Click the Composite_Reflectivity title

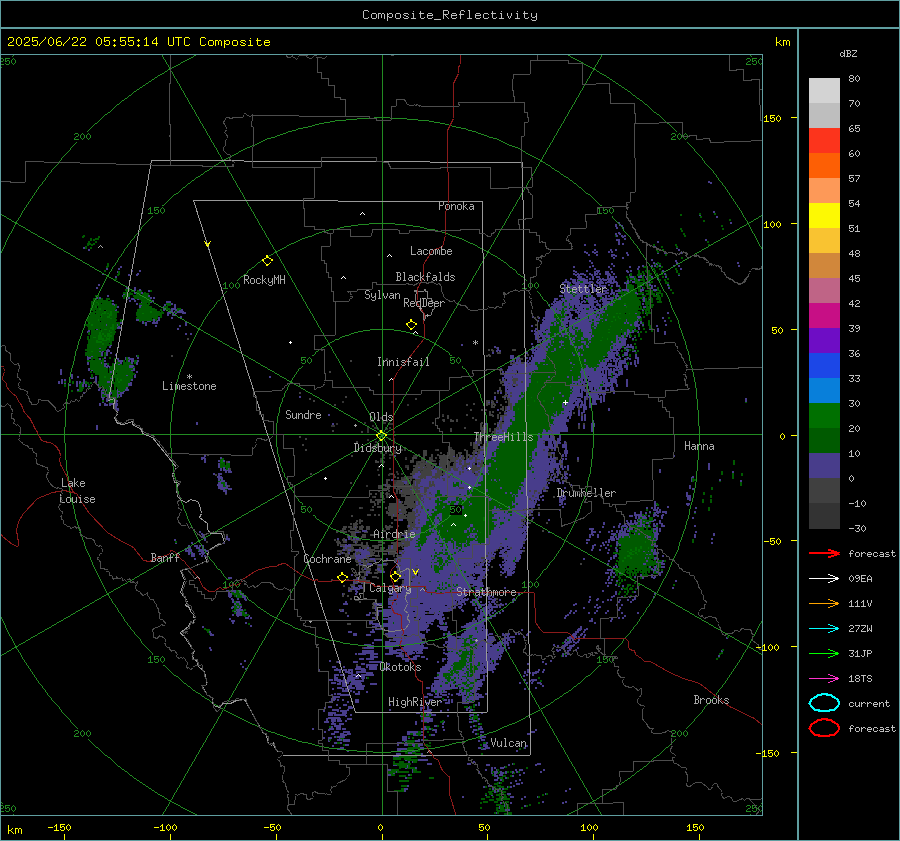(450, 15)
